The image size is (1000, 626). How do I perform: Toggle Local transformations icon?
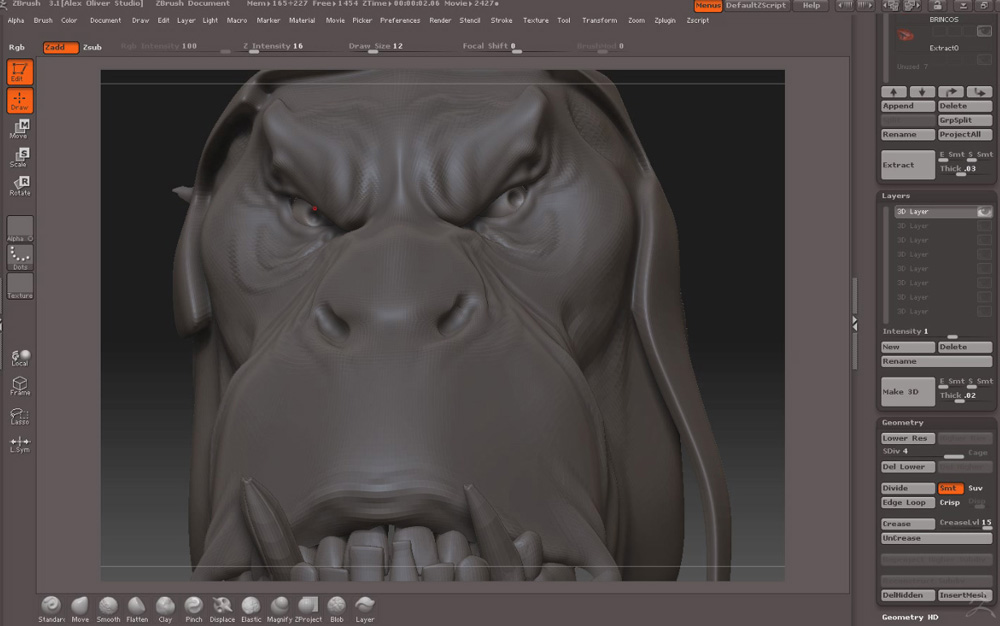coord(20,358)
